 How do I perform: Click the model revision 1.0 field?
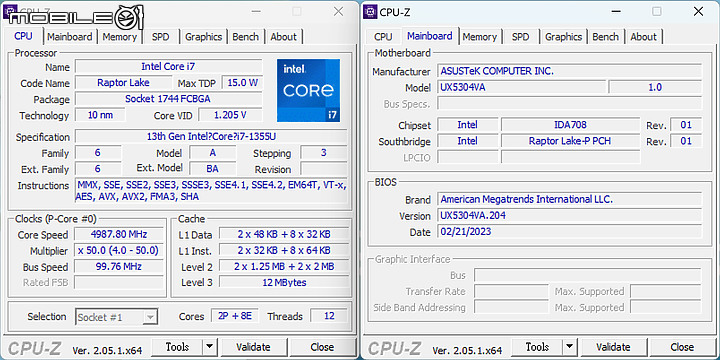[x=655, y=87]
